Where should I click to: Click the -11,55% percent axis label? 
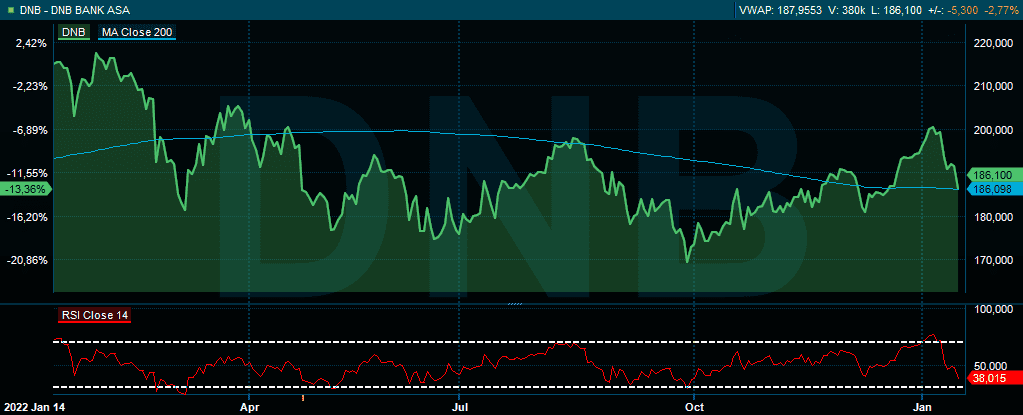coord(27,173)
